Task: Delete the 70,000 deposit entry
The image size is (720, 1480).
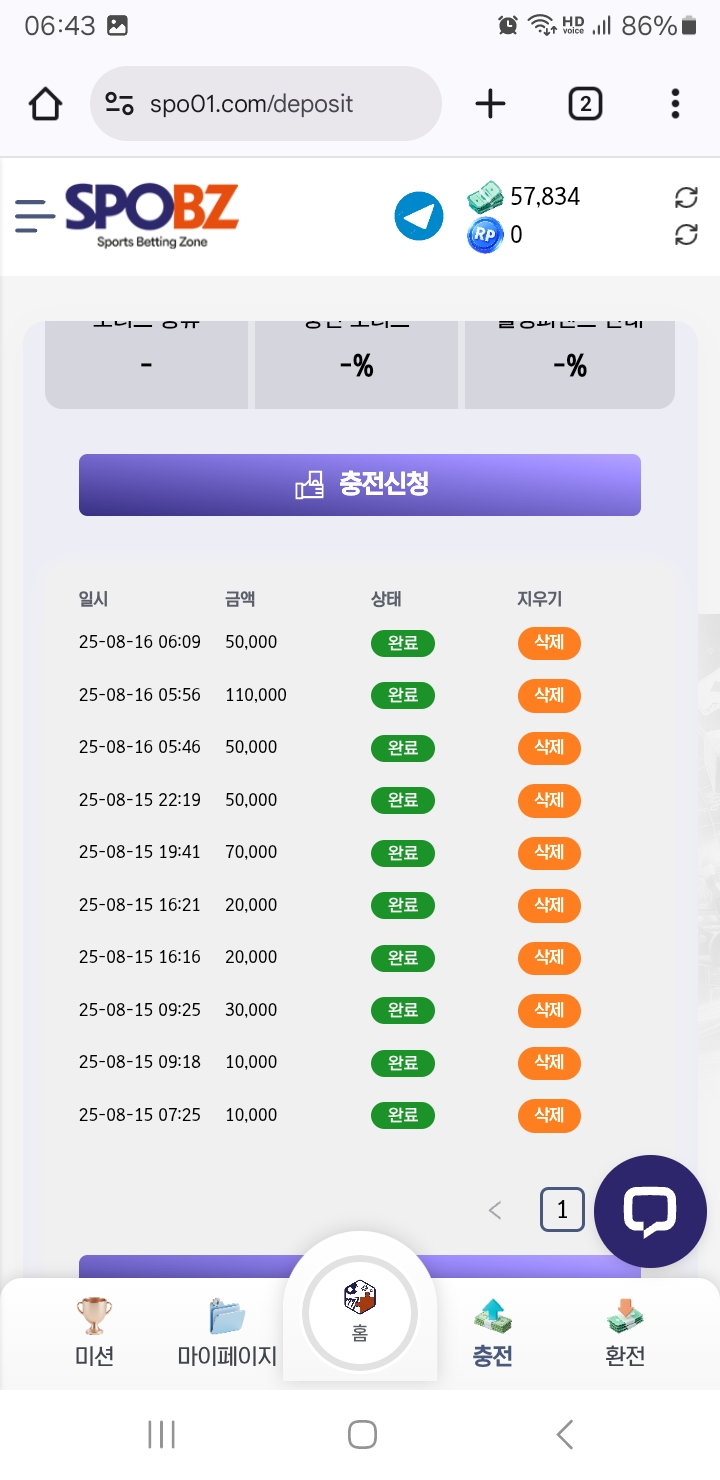Action: pos(549,853)
